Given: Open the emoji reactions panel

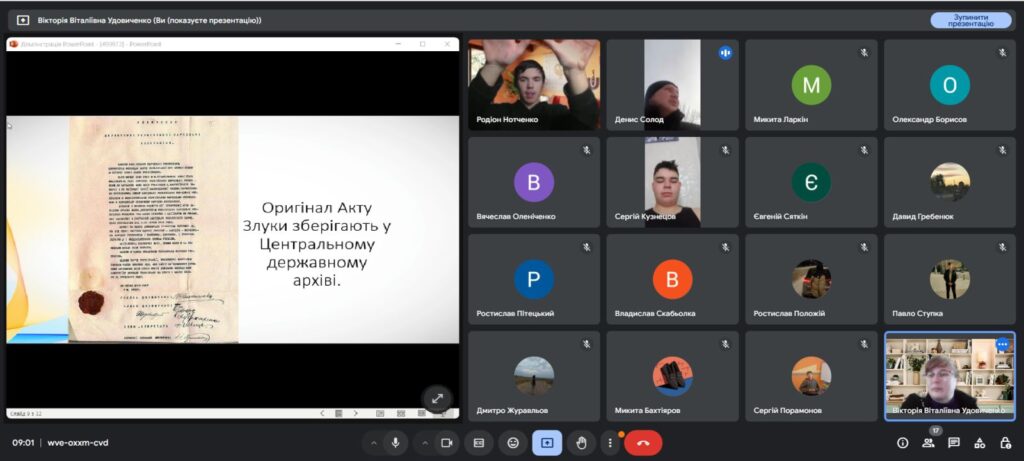Looking at the screenshot, I should (513, 442).
